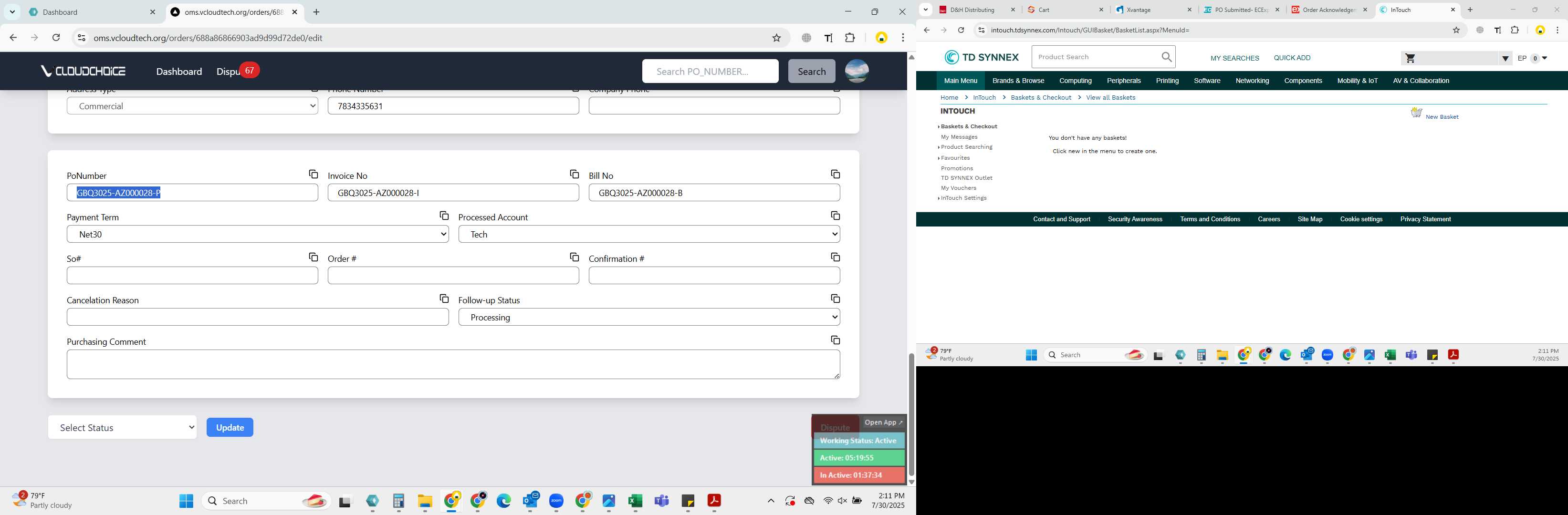1568x515 pixels.
Task: Copy the Cancelation Reason value
Action: tap(444, 299)
